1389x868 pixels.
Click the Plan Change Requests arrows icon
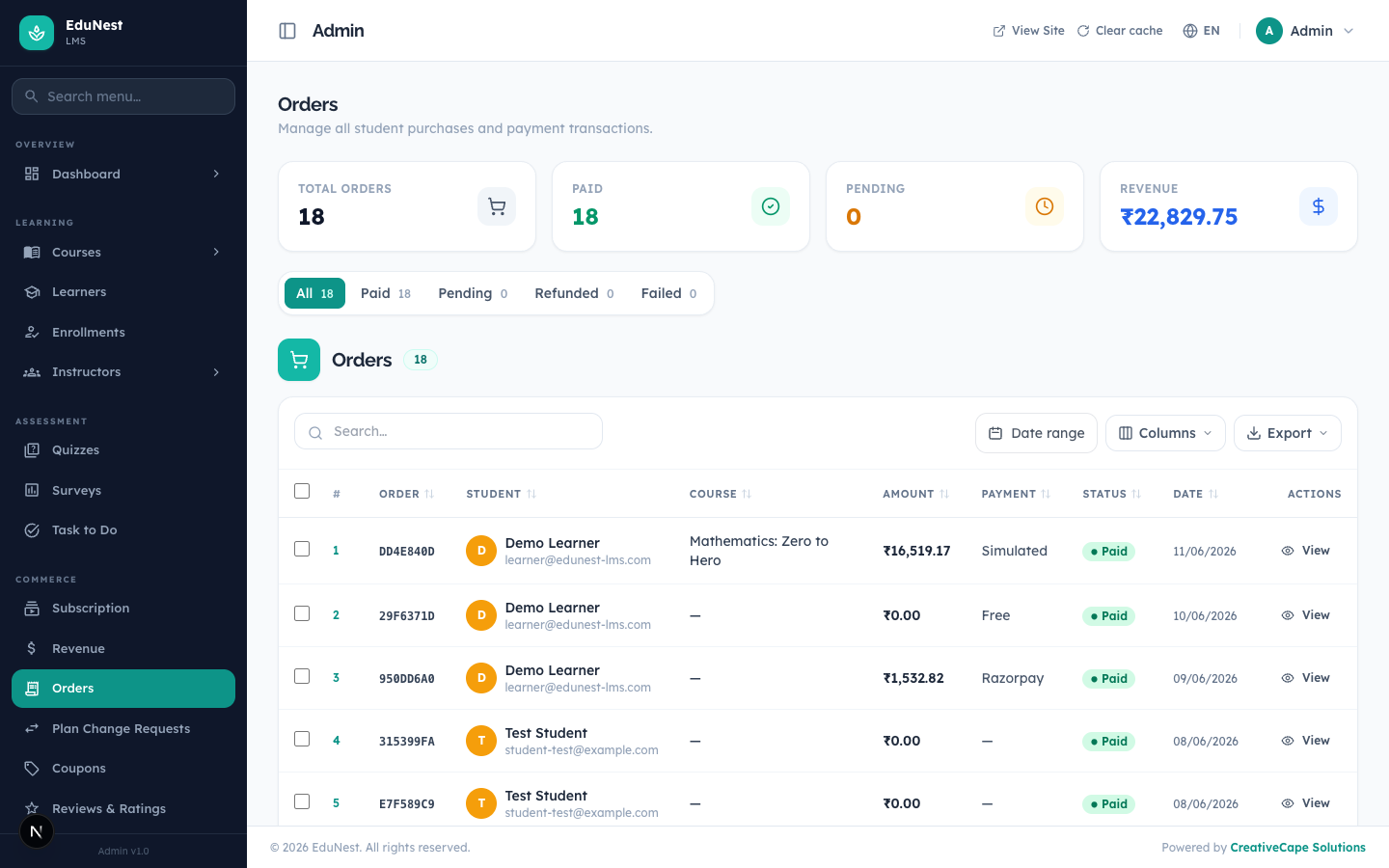pos(32,728)
